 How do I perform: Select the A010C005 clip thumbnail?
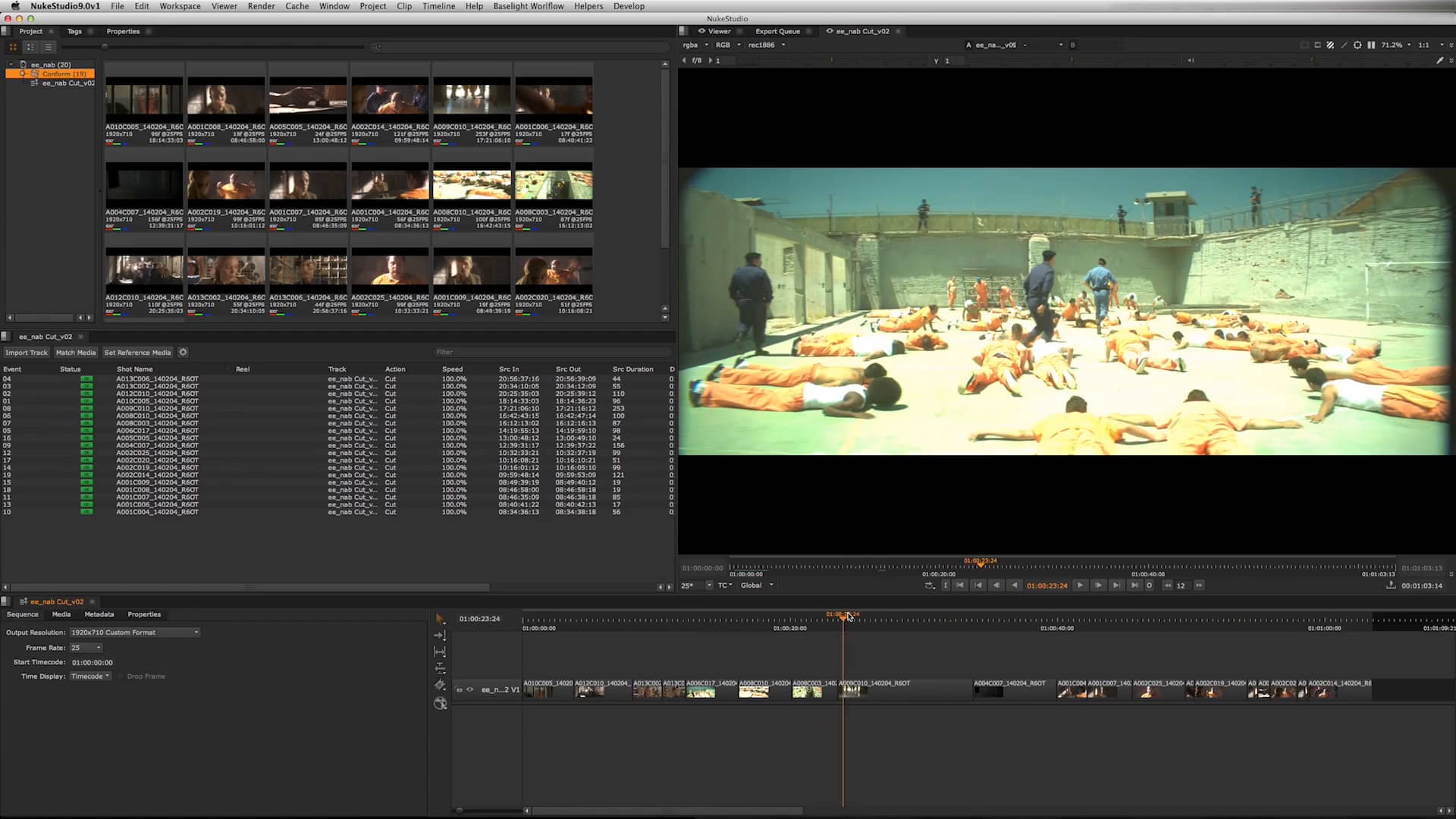tap(144, 99)
